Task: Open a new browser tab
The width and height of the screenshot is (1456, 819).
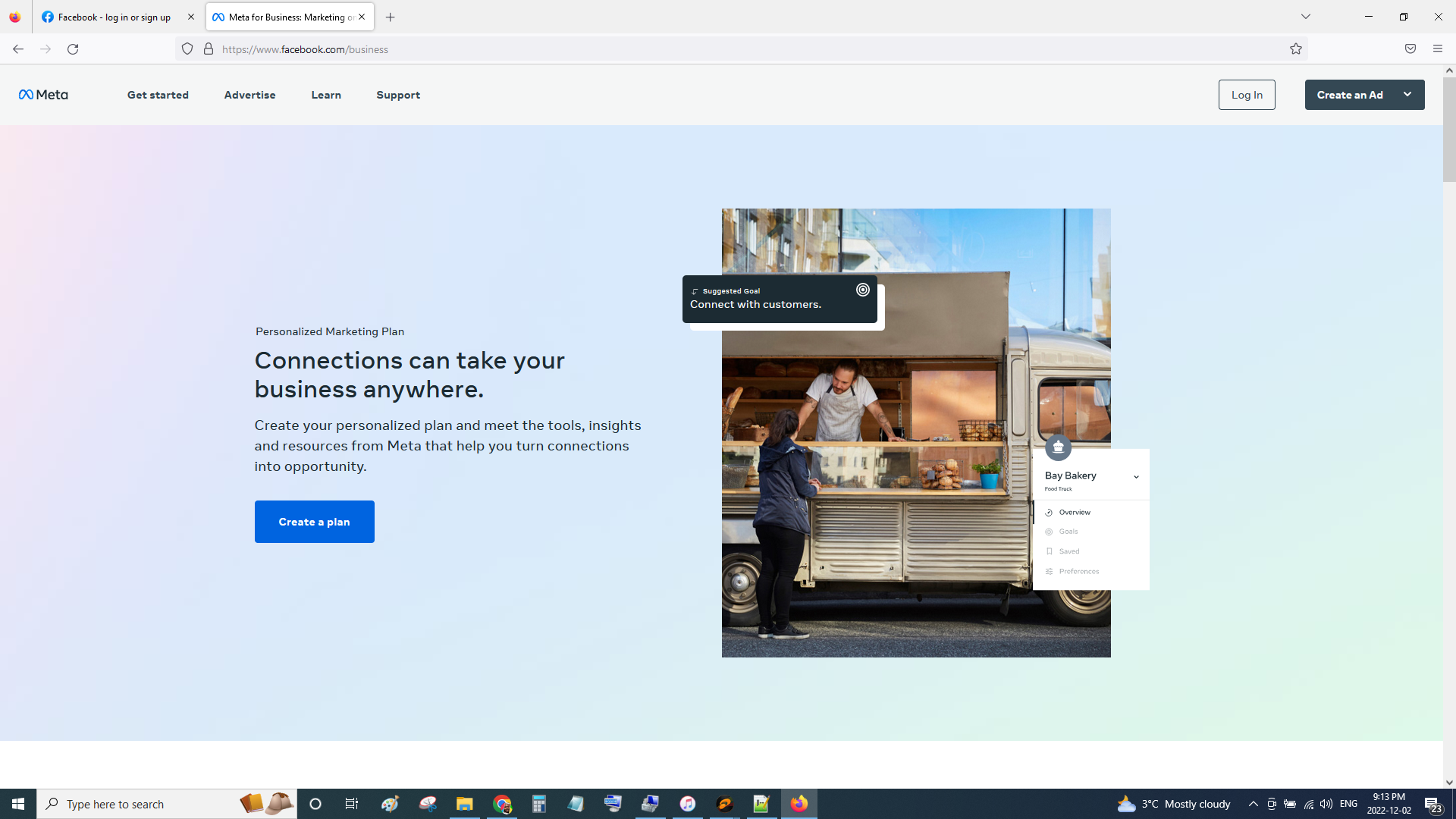Action: point(391,17)
